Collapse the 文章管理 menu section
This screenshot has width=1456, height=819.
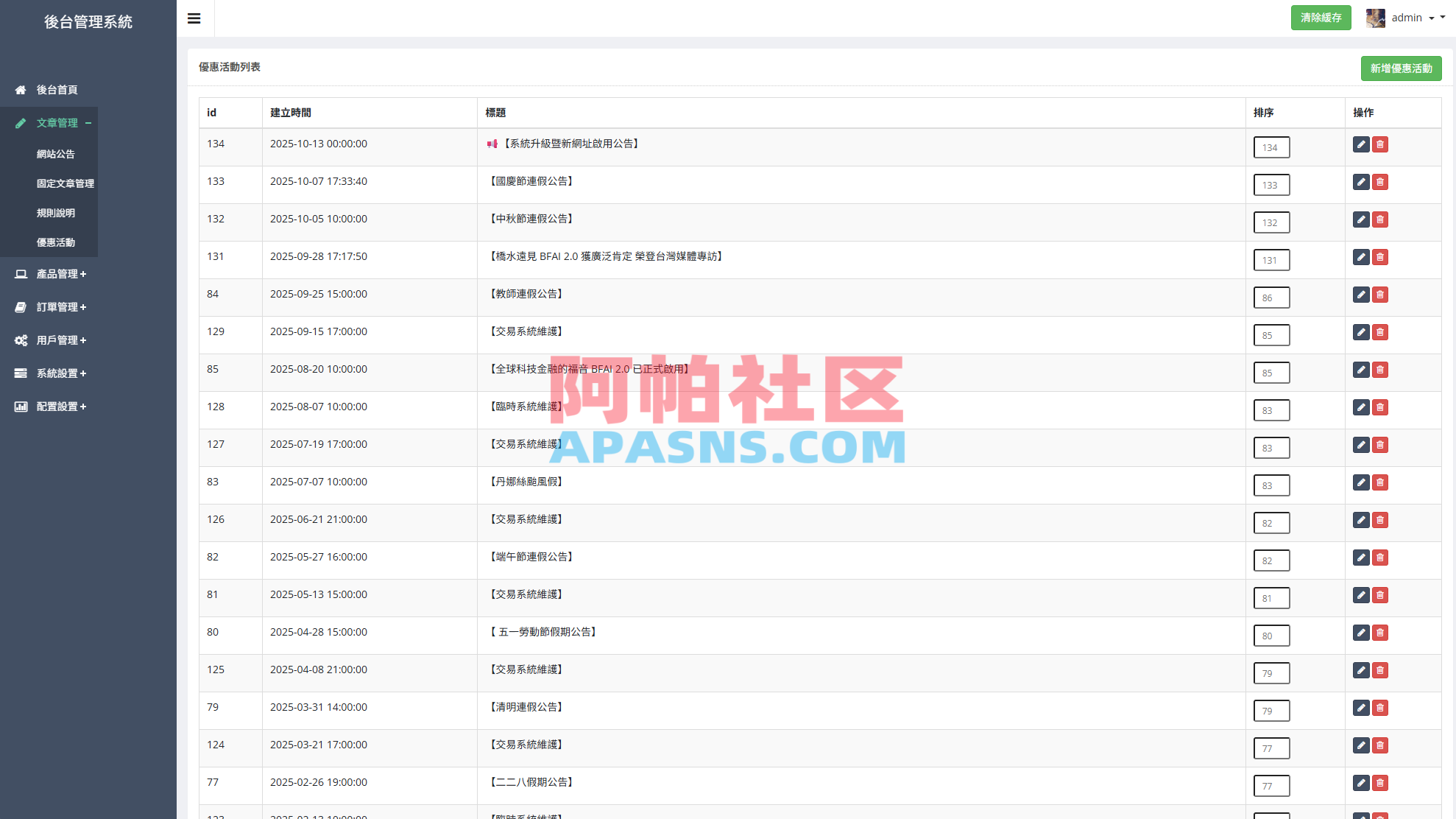57,123
